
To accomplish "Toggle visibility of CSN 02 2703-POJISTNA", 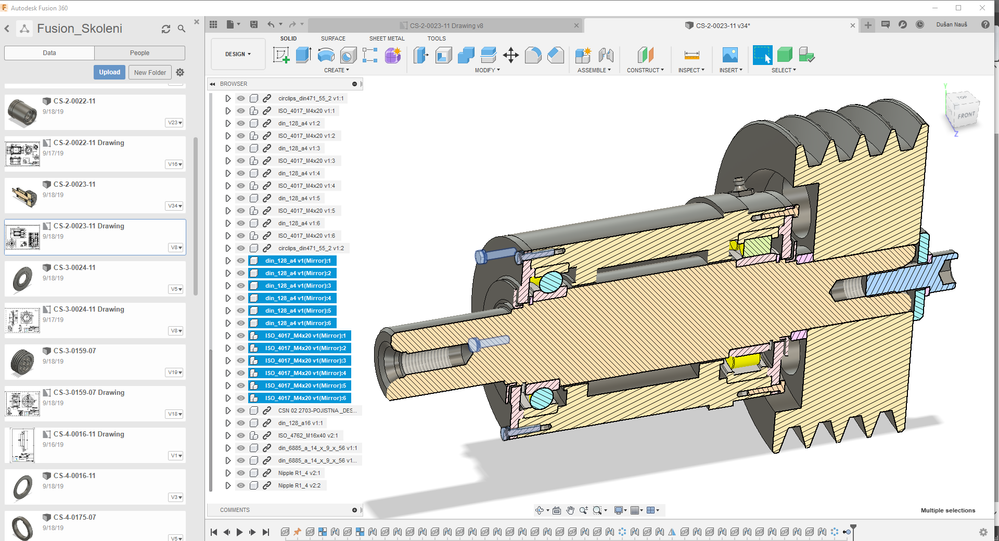I will click(x=241, y=410).
